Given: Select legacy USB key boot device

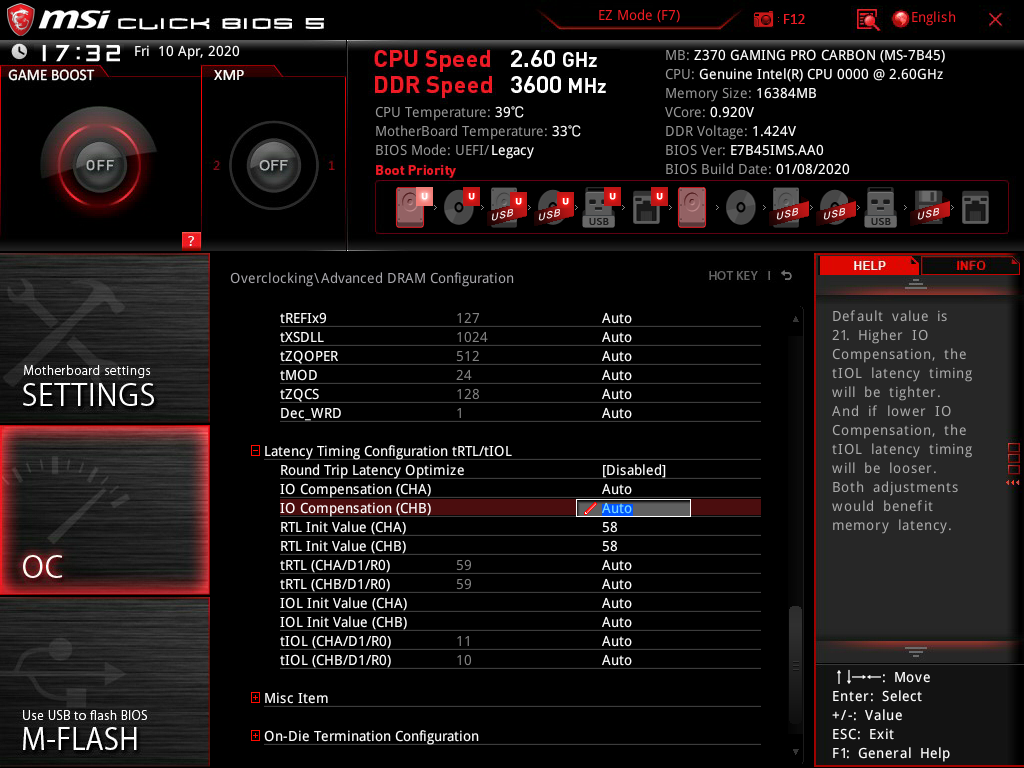Looking at the screenshot, I should (881, 207).
